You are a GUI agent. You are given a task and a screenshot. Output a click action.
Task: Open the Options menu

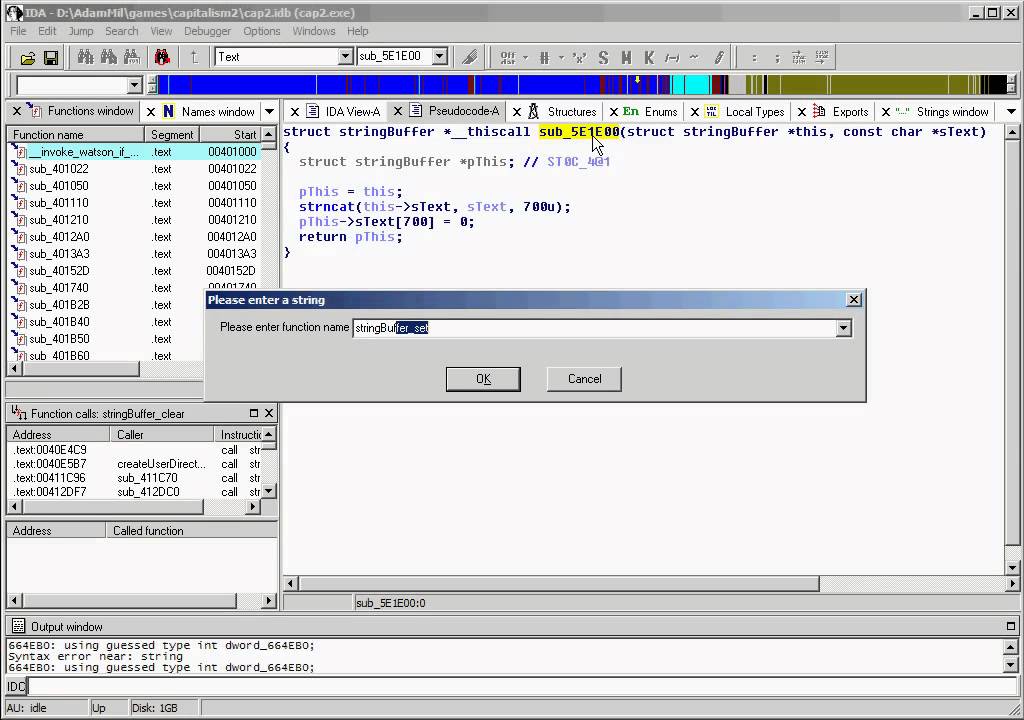(261, 31)
